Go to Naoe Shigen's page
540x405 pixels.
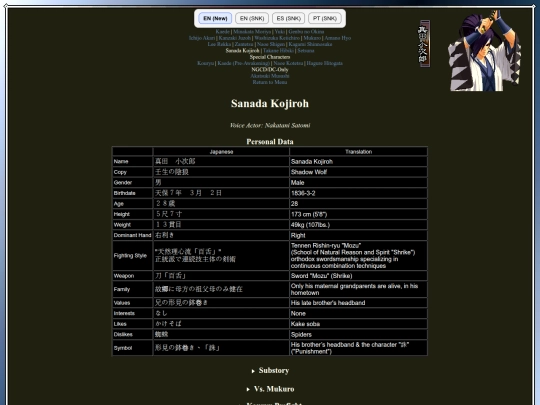pyautogui.click(x=271, y=44)
